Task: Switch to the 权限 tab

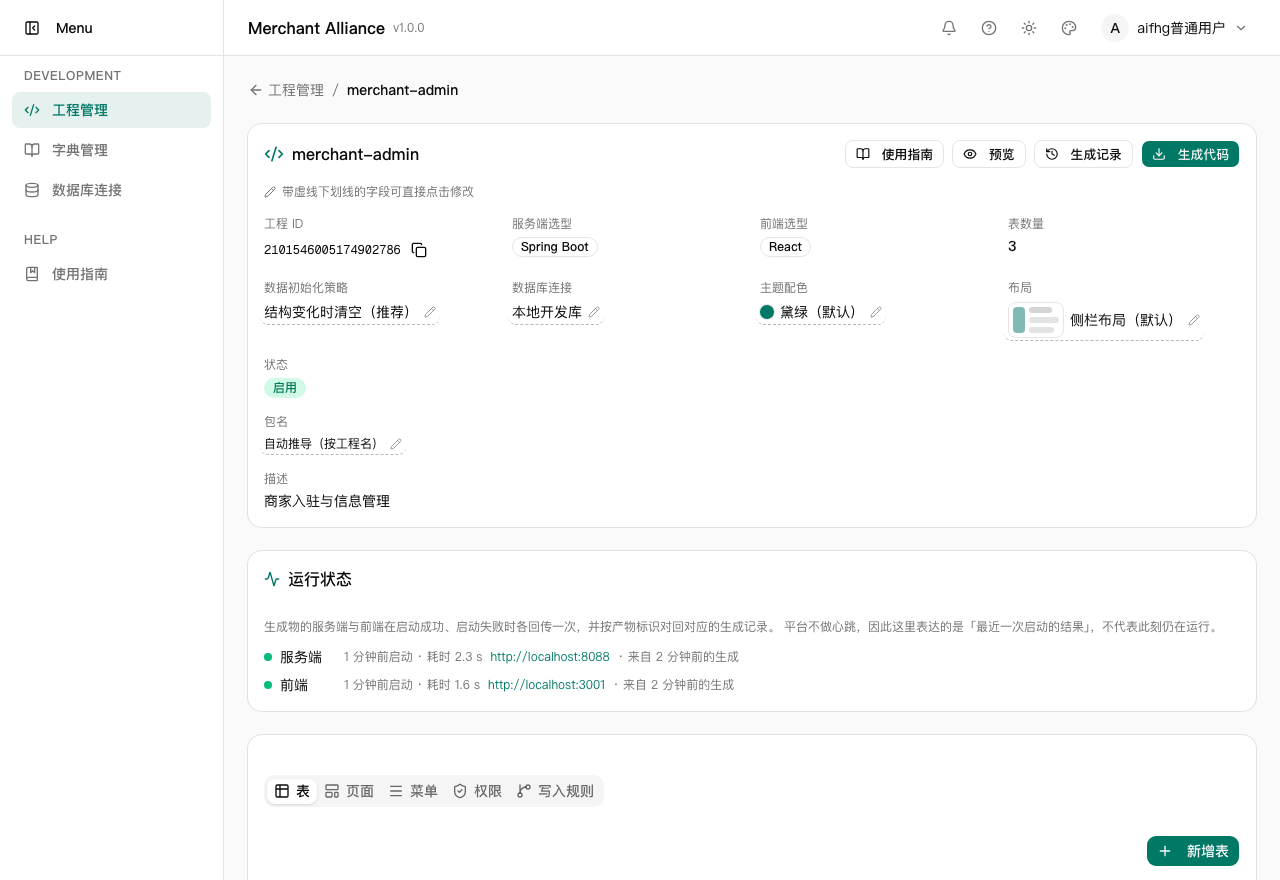Action: 477,791
